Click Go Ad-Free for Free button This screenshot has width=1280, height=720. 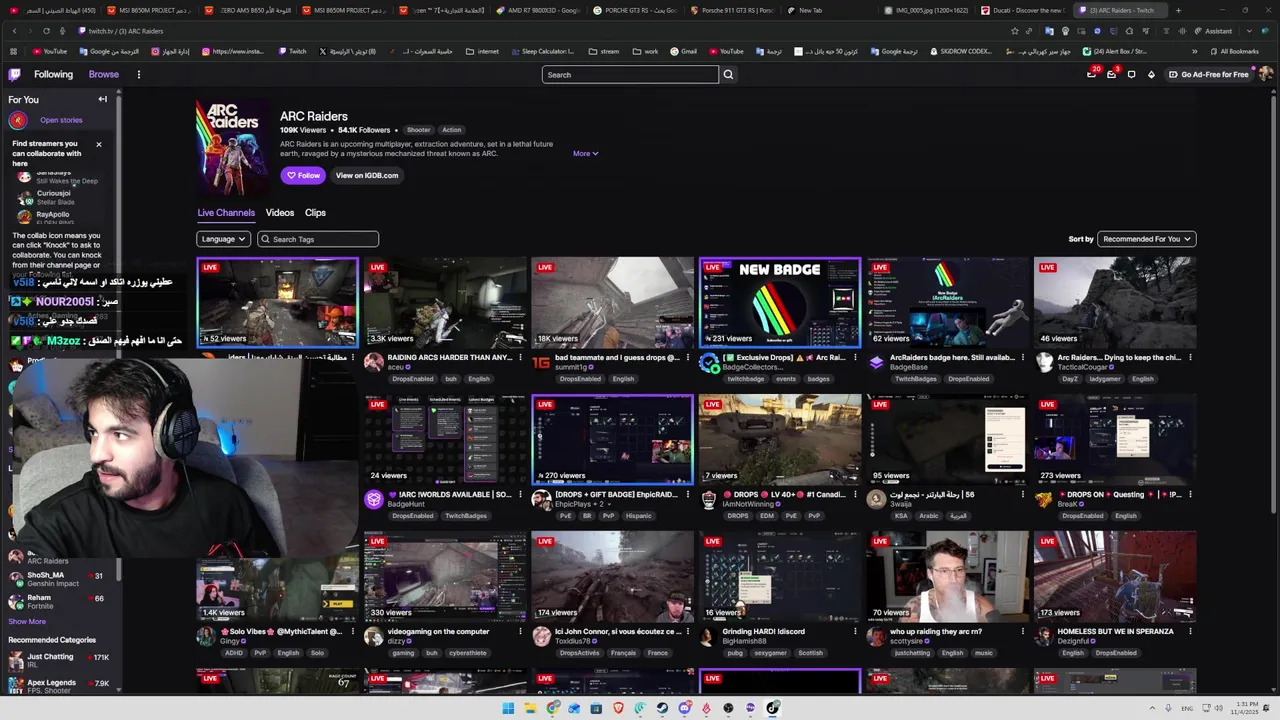pos(1207,74)
